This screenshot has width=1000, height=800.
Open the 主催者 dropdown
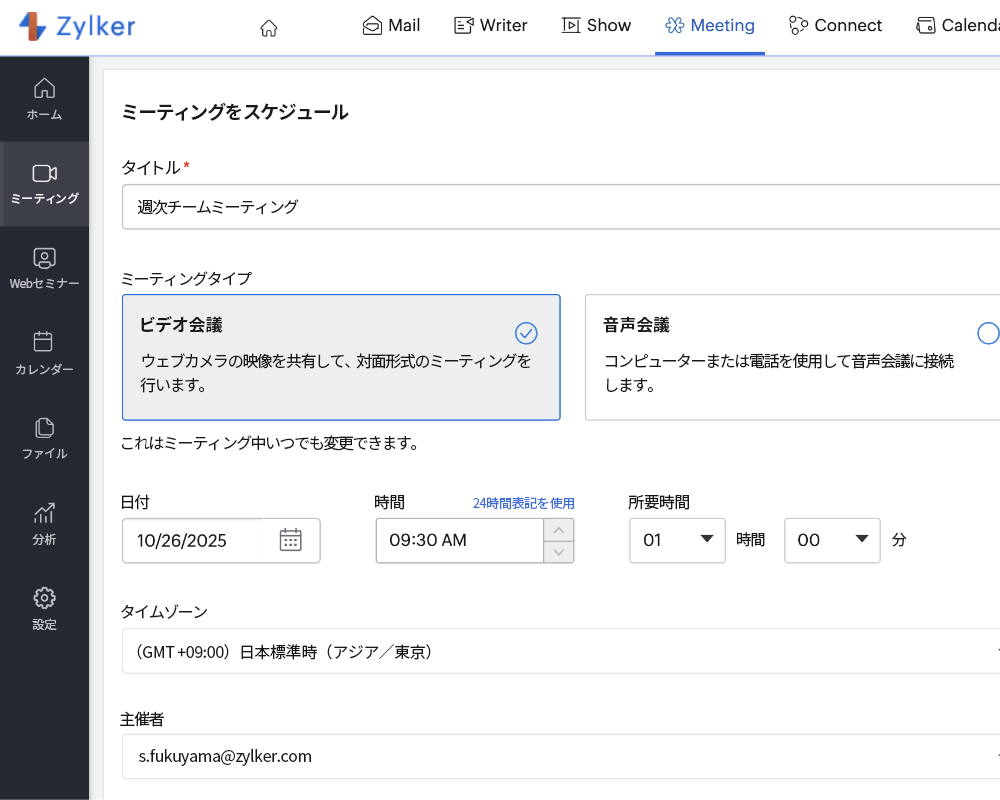click(x=561, y=756)
